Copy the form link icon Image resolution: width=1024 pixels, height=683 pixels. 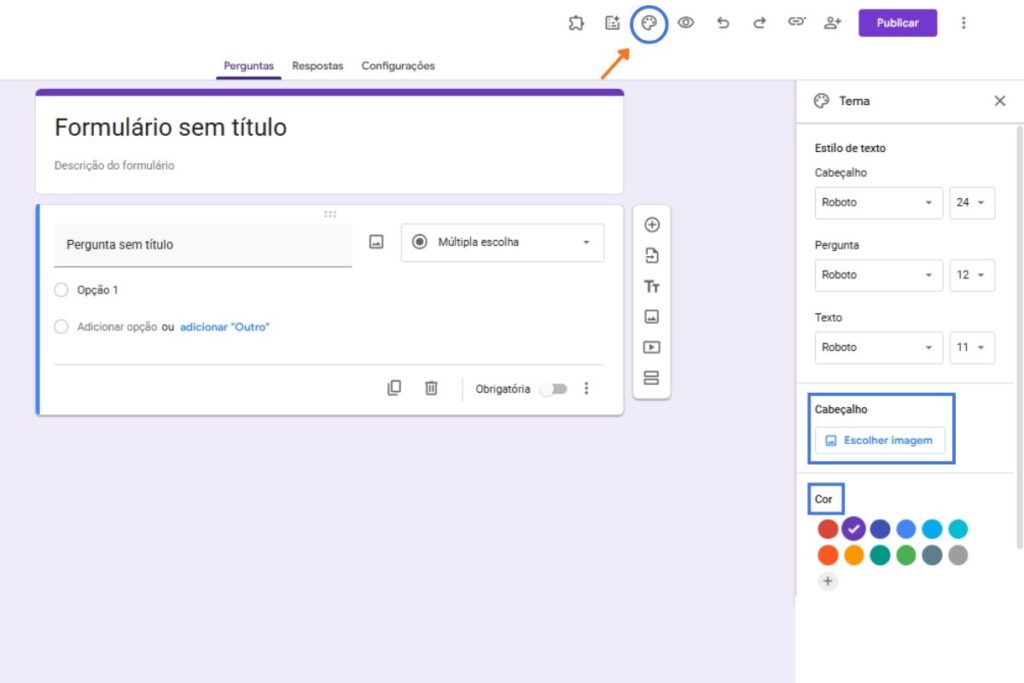796,22
